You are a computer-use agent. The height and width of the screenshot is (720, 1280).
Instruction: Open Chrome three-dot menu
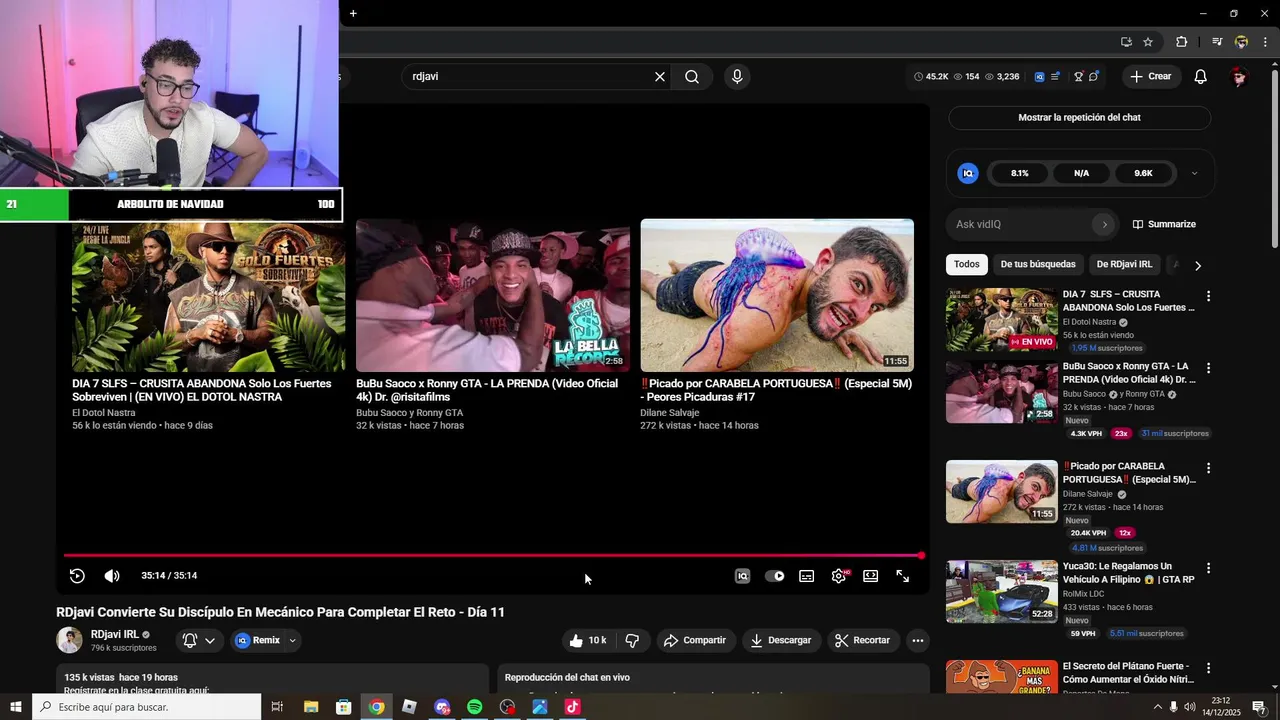coord(1265,42)
